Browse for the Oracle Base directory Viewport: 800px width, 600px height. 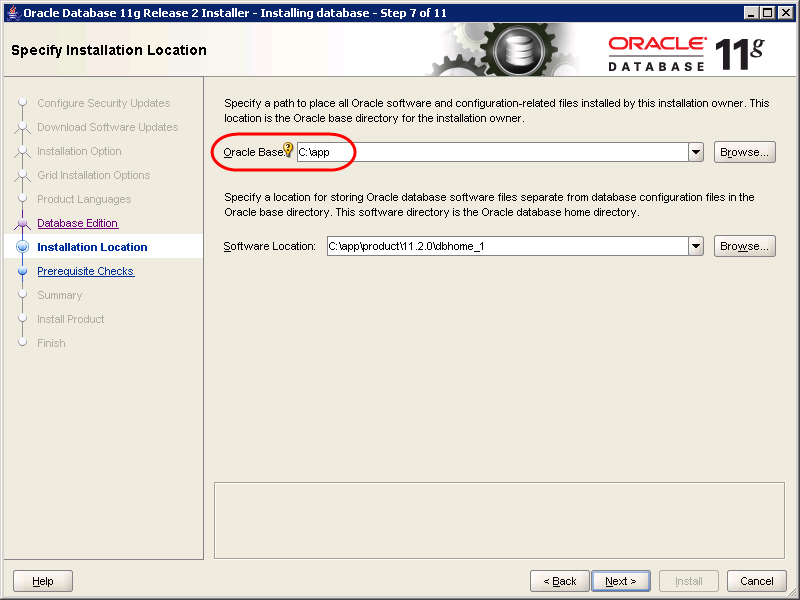tap(744, 152)
